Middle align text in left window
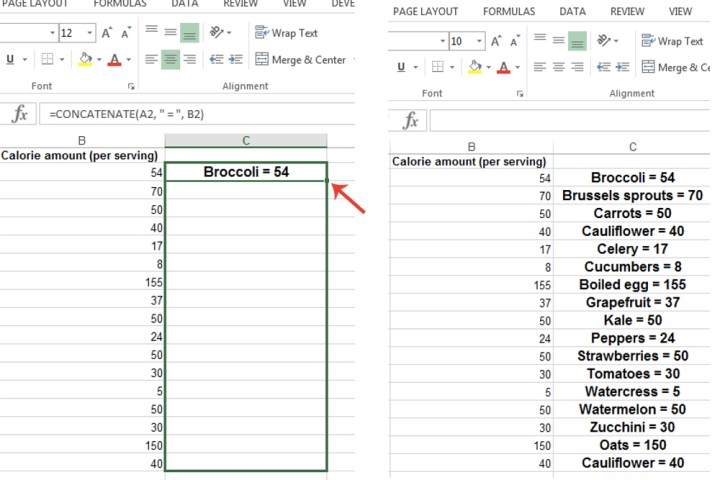720x480 pixels. point(170,32)
